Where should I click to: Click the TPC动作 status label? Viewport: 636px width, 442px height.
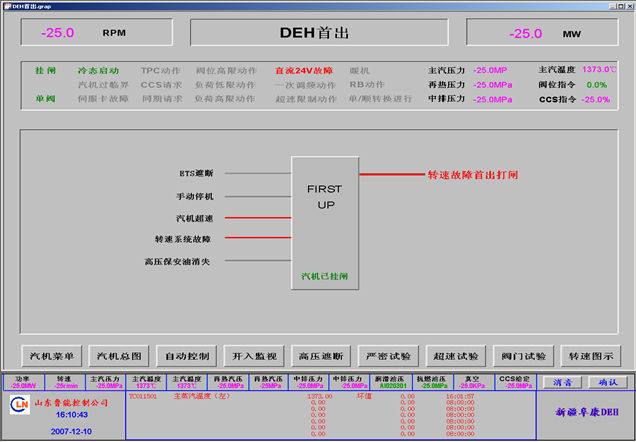pos(161,71)
